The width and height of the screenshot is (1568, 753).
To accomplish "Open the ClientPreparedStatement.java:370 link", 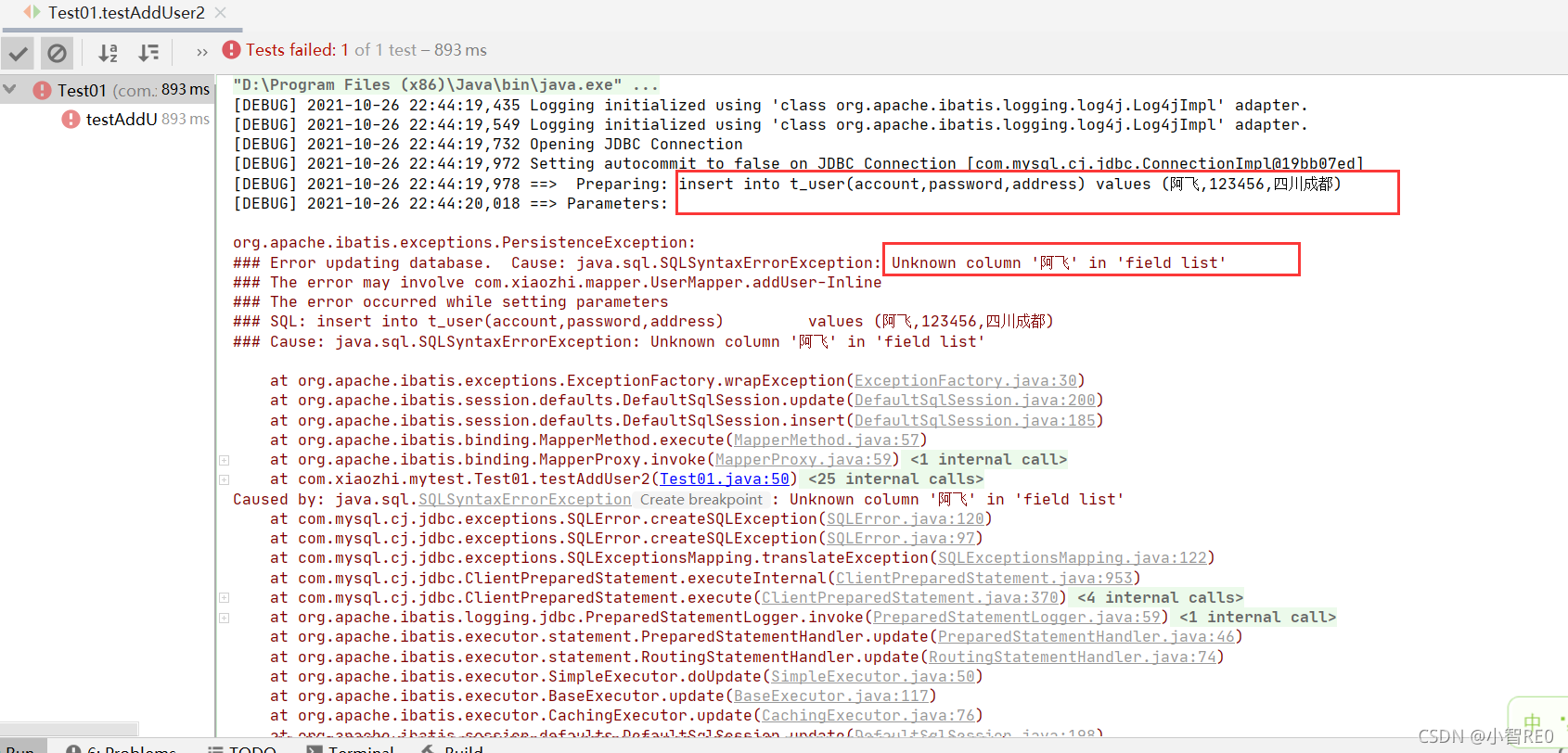I will pyautogui.click(x=910, y=598).
